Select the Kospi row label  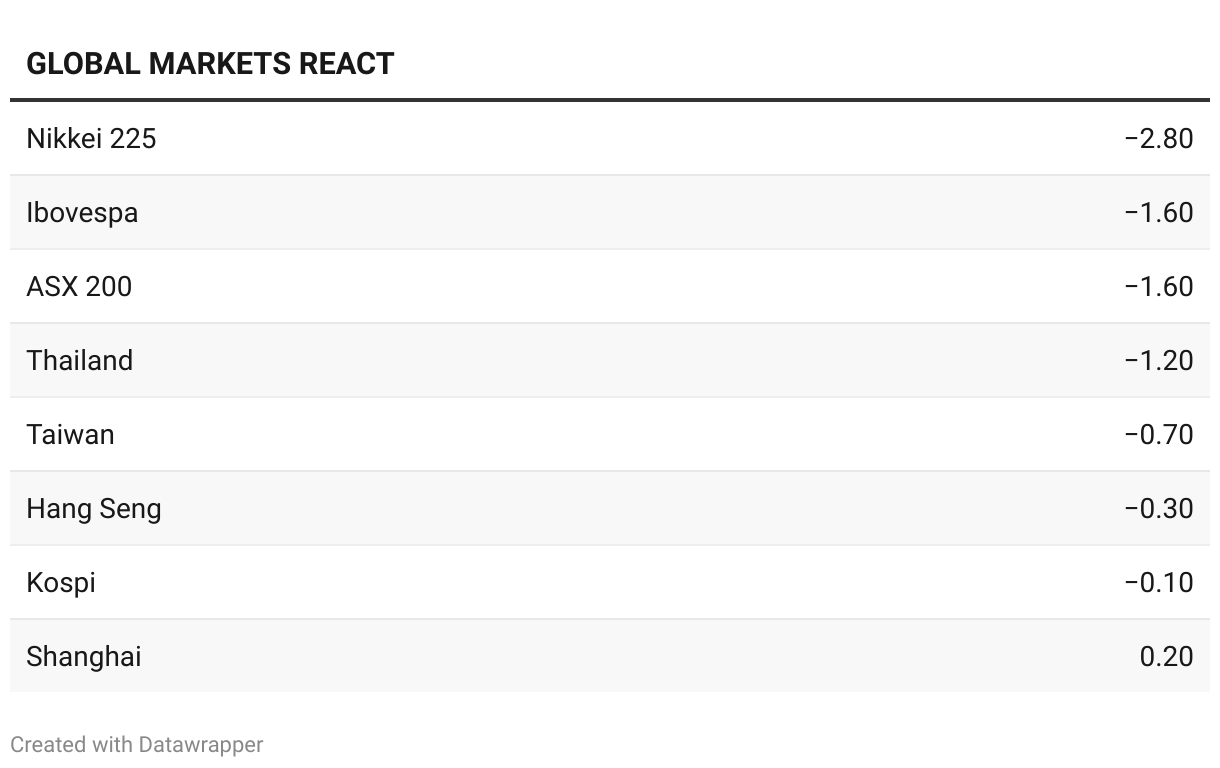pyautogui.click(x=61, y=582)
